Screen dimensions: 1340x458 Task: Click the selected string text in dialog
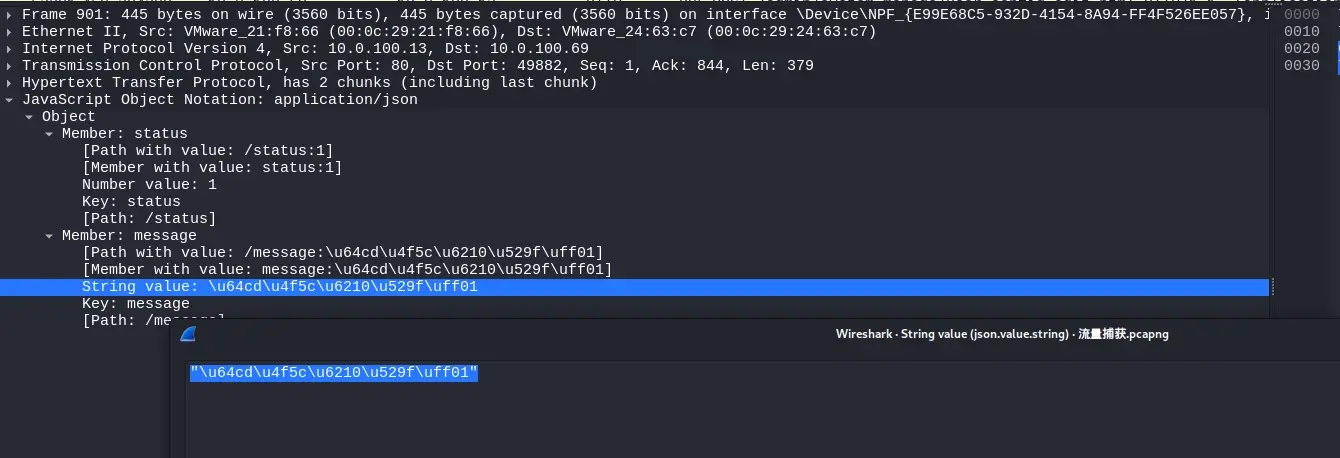[x=334, y=373]
